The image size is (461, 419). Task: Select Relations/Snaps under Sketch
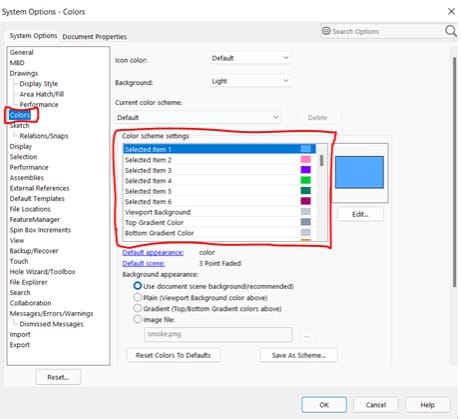[44, 136]
